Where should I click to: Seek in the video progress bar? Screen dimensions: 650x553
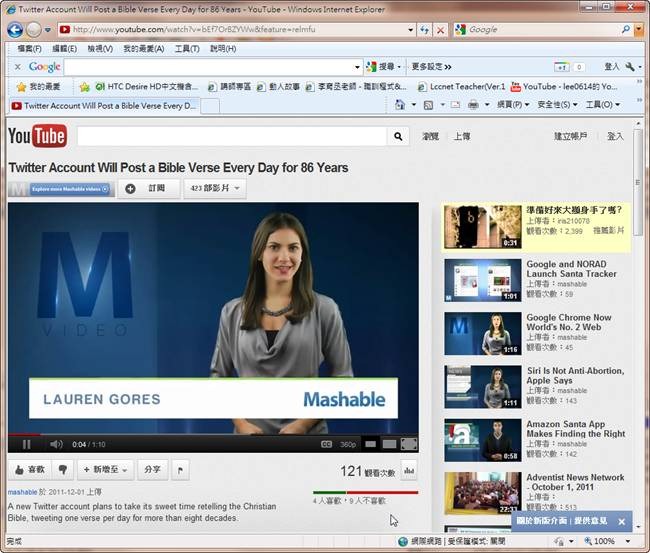(x=213, y=434)
